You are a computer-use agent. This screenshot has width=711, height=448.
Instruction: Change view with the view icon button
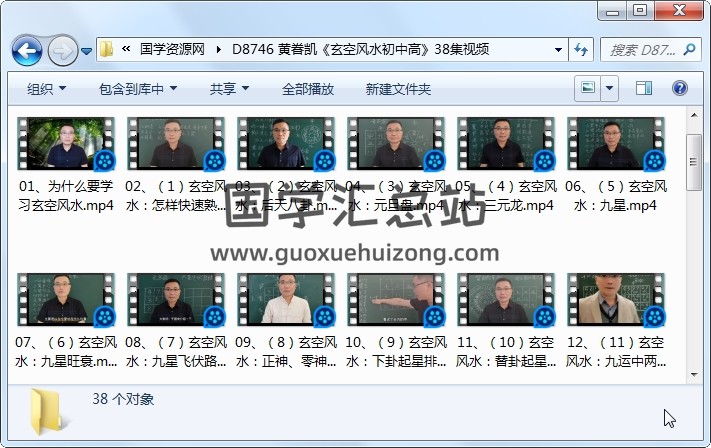tap(588, 88)
